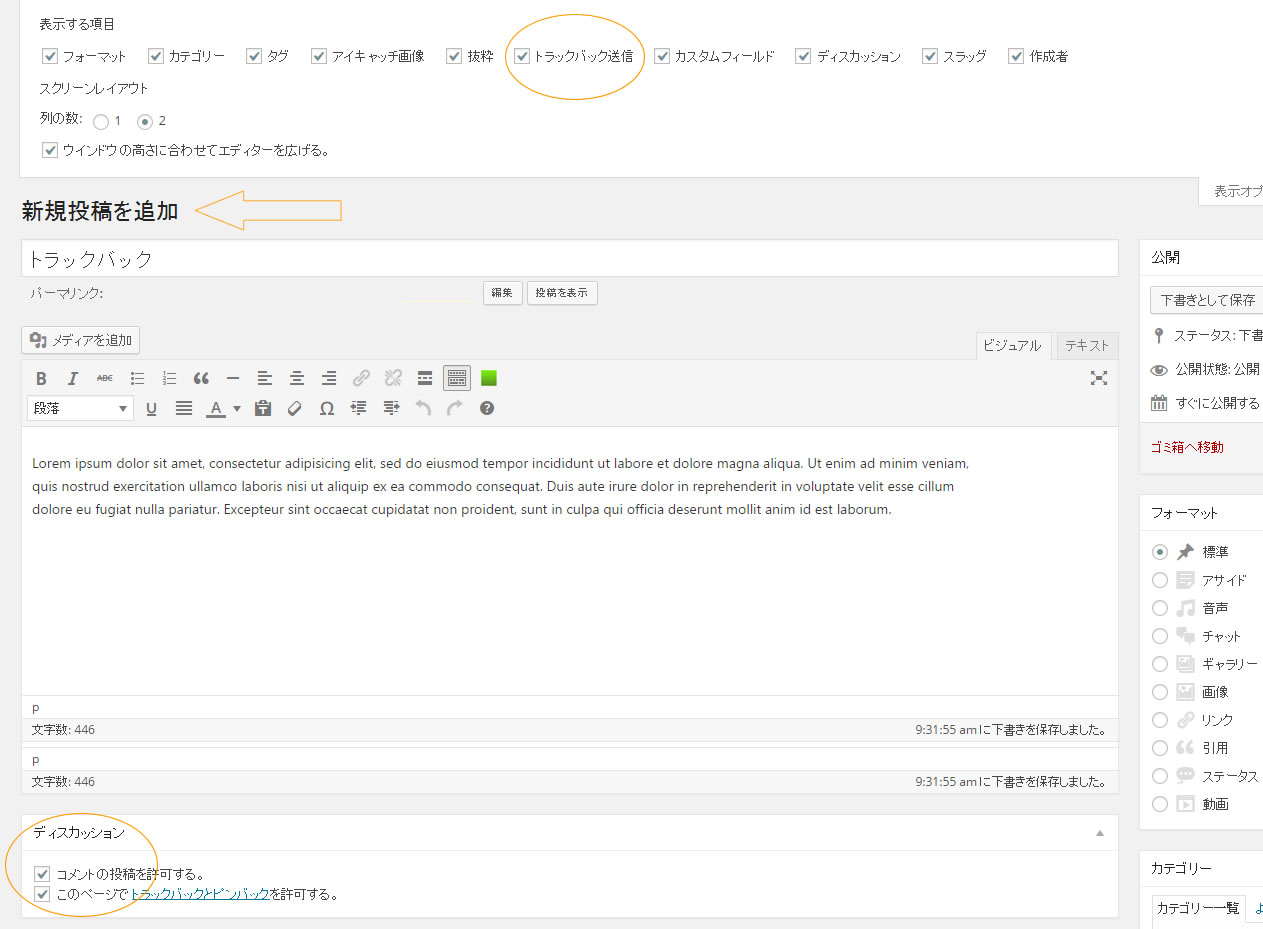The image size is (1263, 929).
Task: Open the text color dropdown arrow
Action: tap(237, 408)
